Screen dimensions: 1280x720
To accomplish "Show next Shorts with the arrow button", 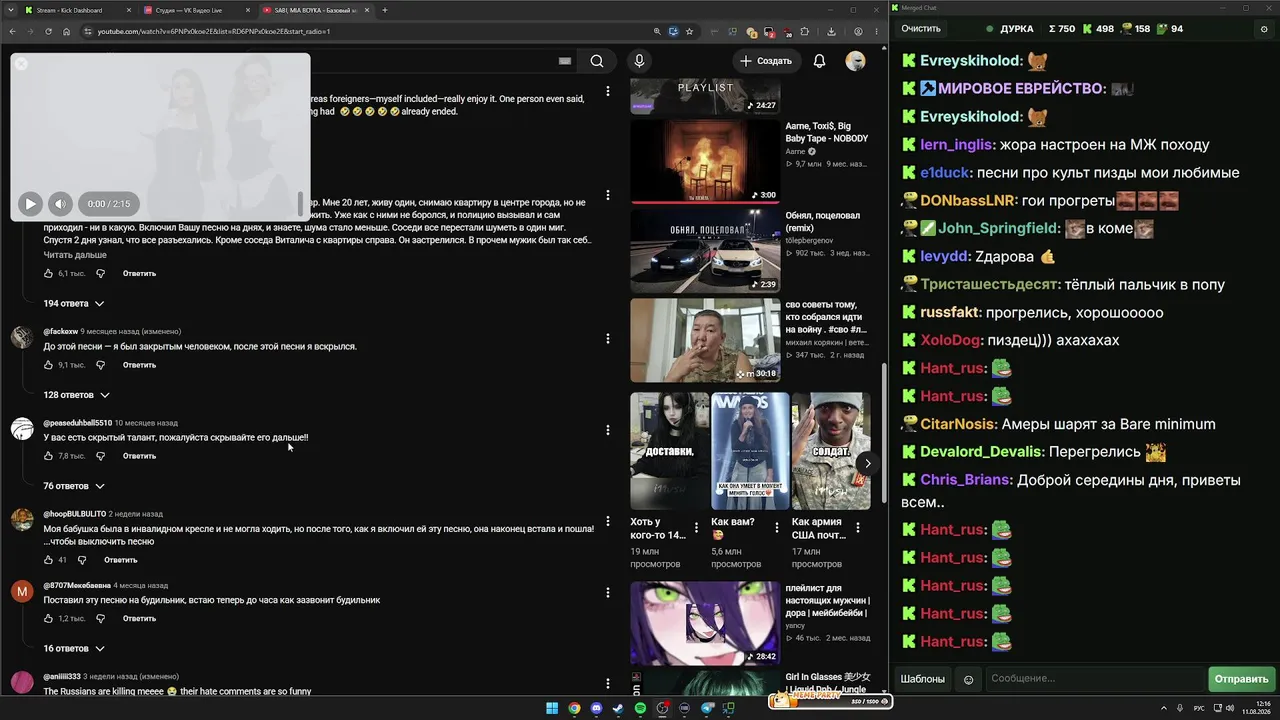I will pyautogui.click(x=868, y=463).
